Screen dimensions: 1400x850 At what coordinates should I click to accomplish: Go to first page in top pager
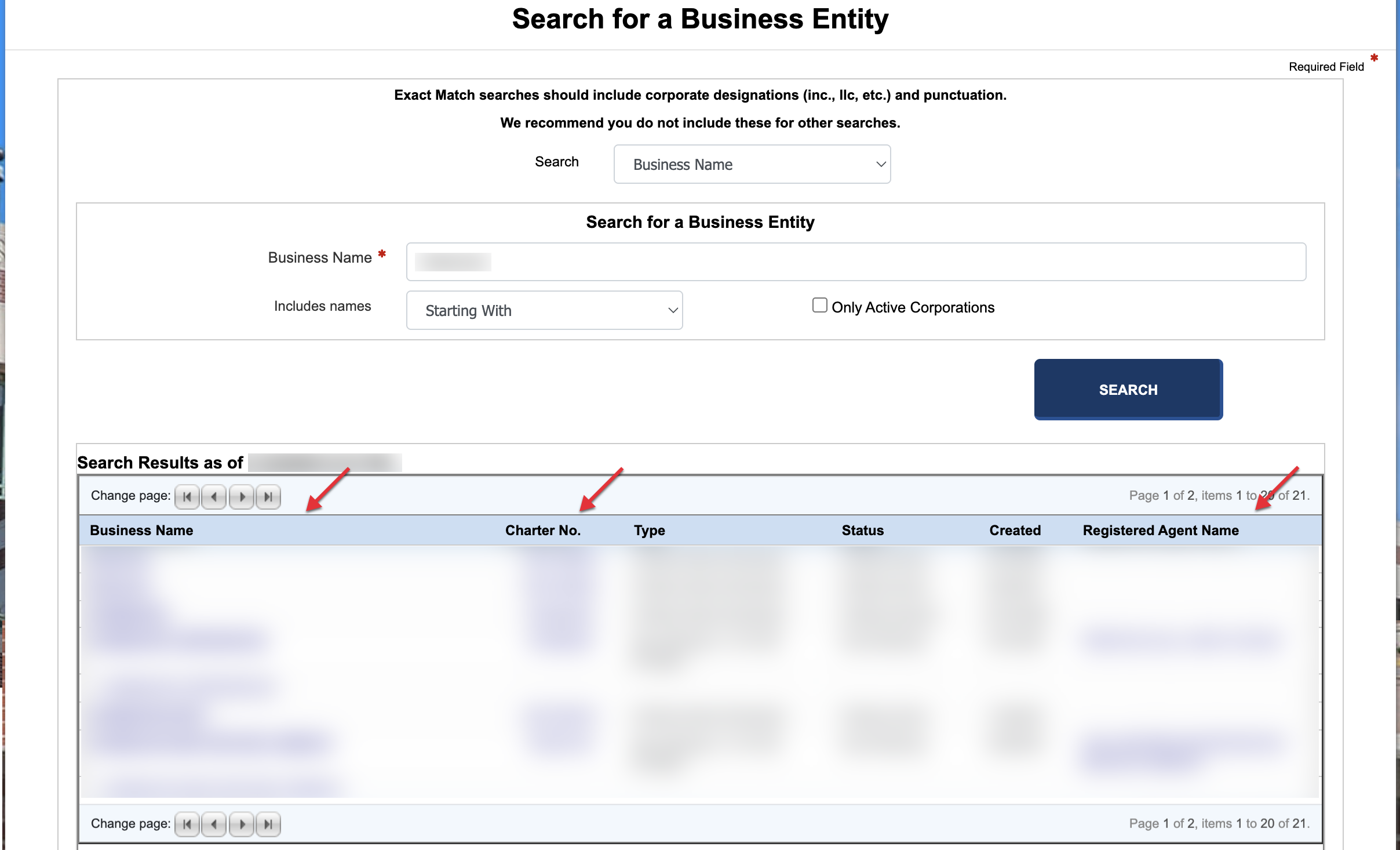coord(187,497)
